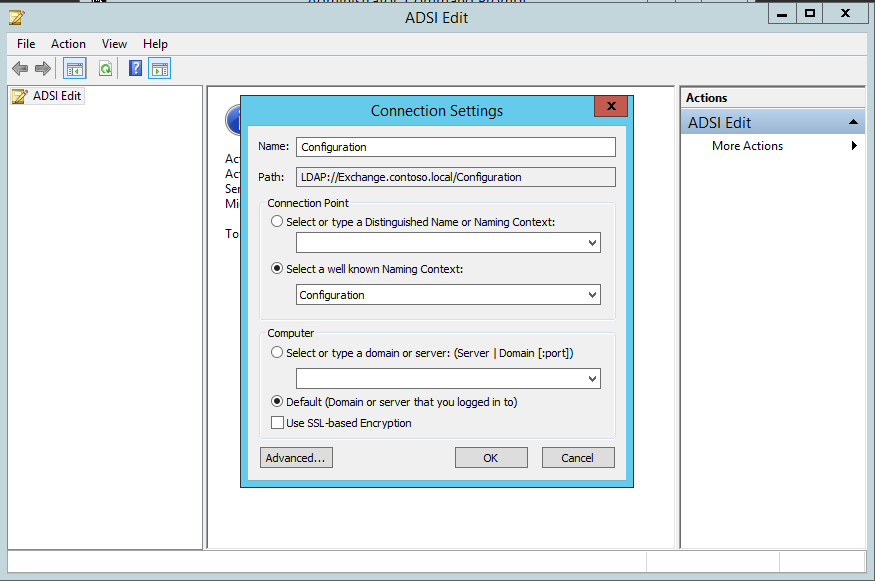Click the Back arrow toolbar icon

20,68
